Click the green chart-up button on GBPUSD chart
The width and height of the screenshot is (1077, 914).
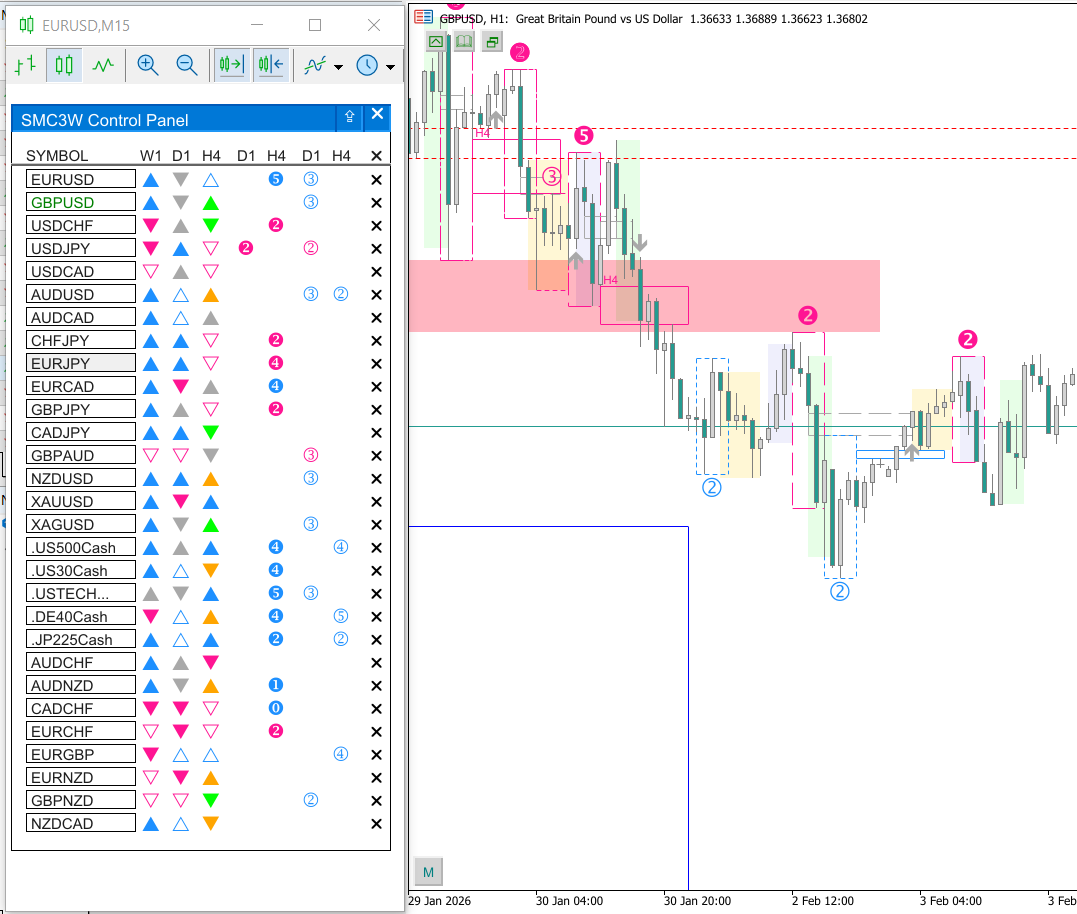pyautogui.click(x=436, y=41)
